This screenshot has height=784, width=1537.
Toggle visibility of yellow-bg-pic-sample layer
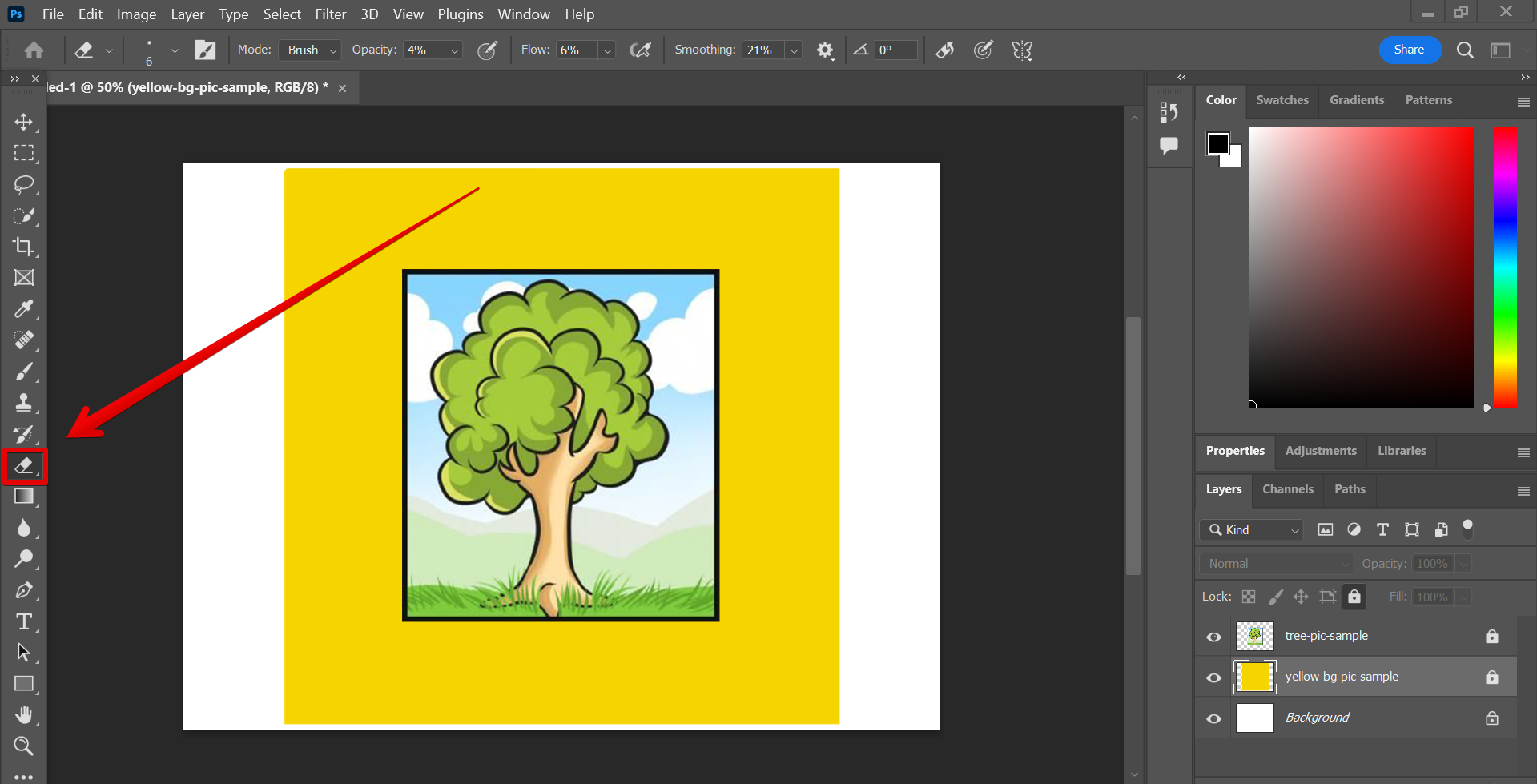click(x=1213, y=677)
